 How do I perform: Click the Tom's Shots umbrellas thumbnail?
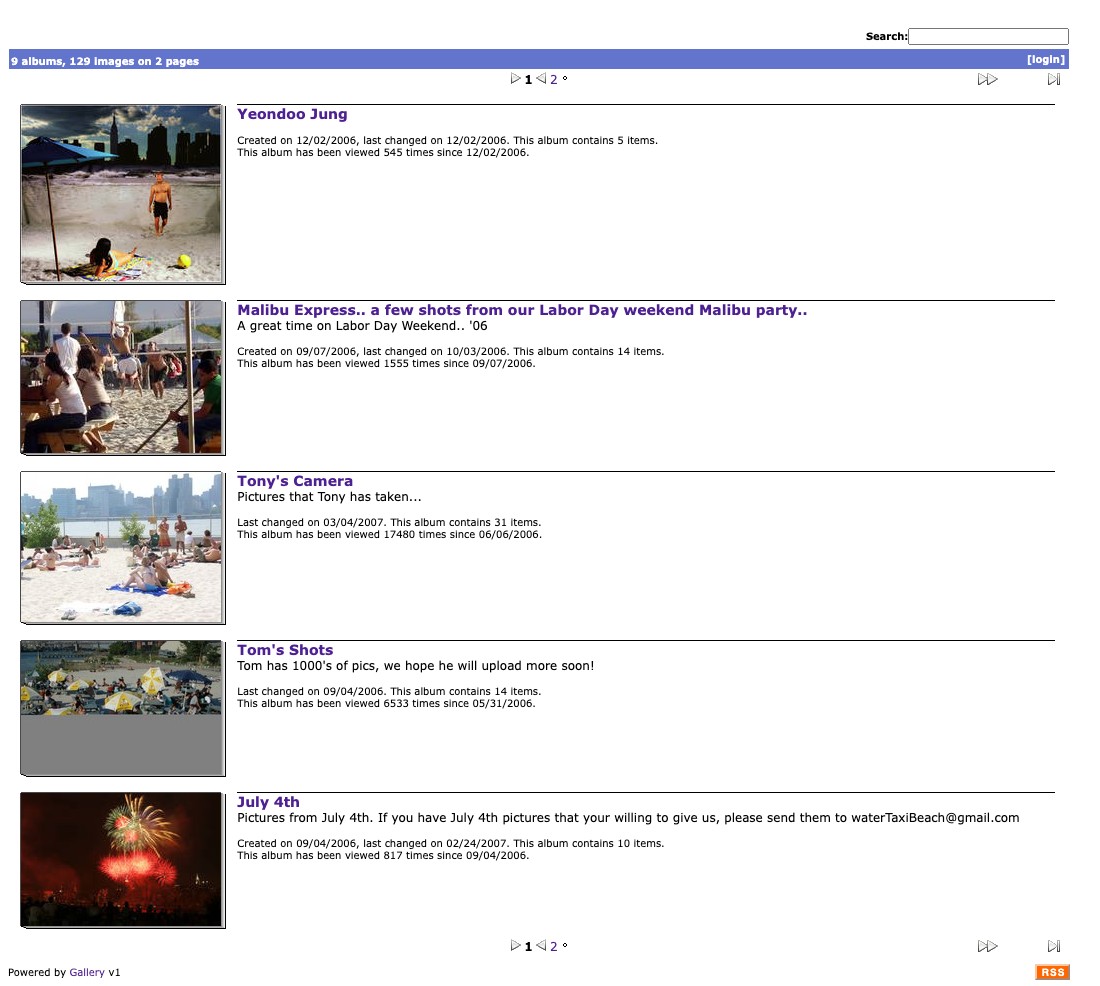click(122, 708)
